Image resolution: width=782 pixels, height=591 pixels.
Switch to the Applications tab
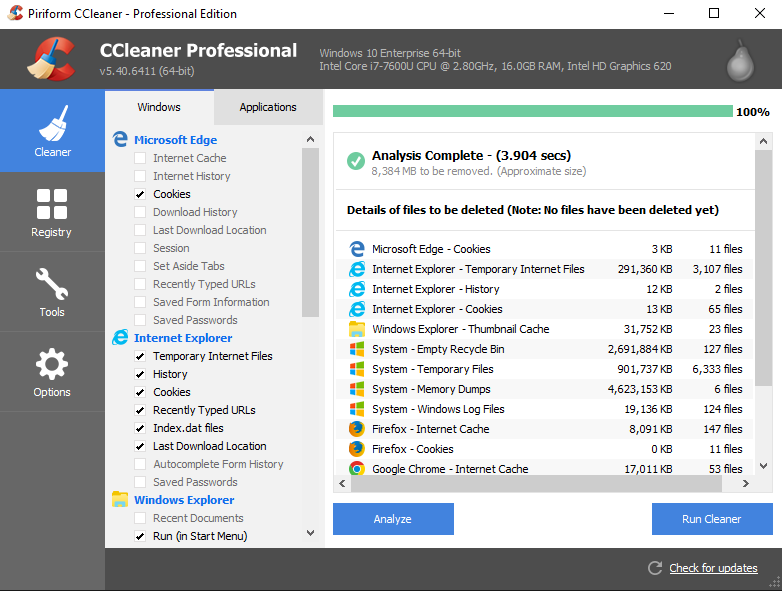pyautogui.click(x=268, y=107)
